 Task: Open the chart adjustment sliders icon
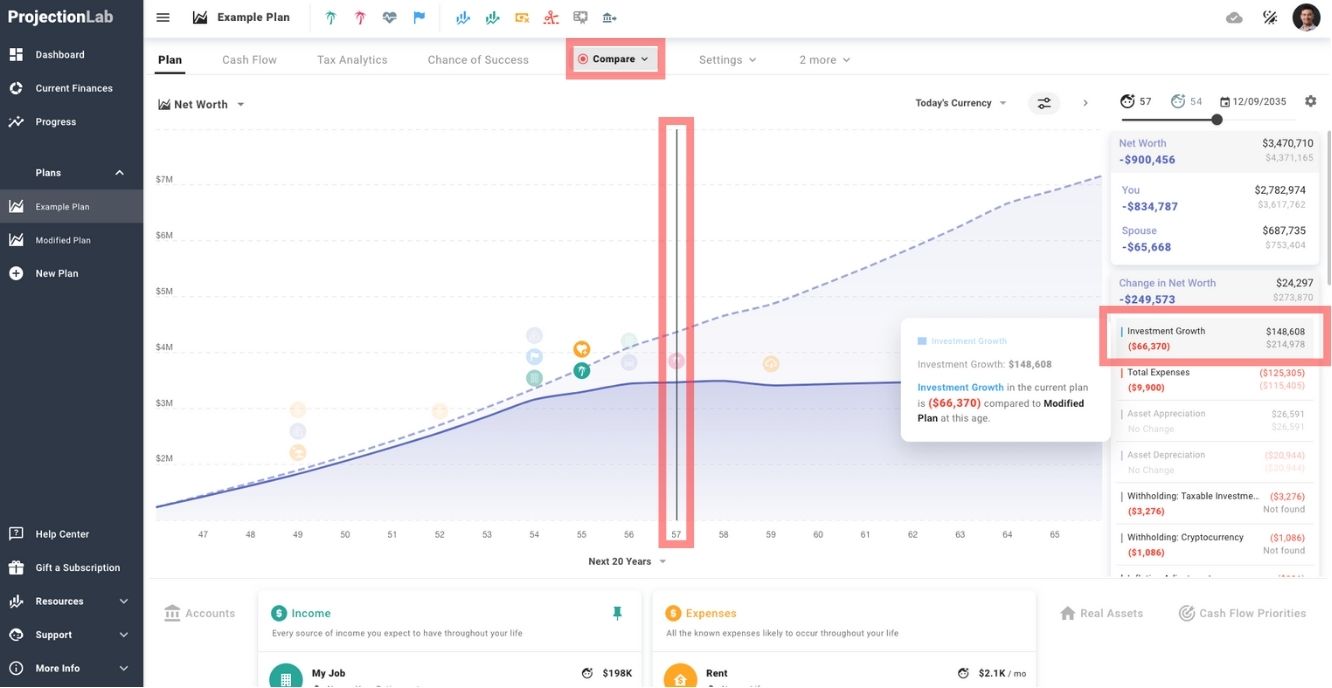point(1044,102)
